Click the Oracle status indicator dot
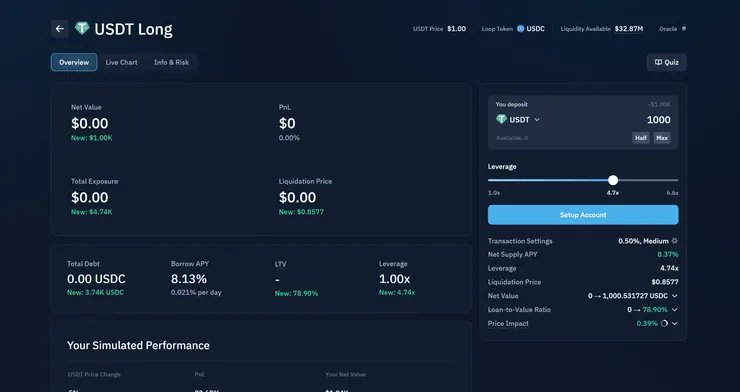 point(684,29)
